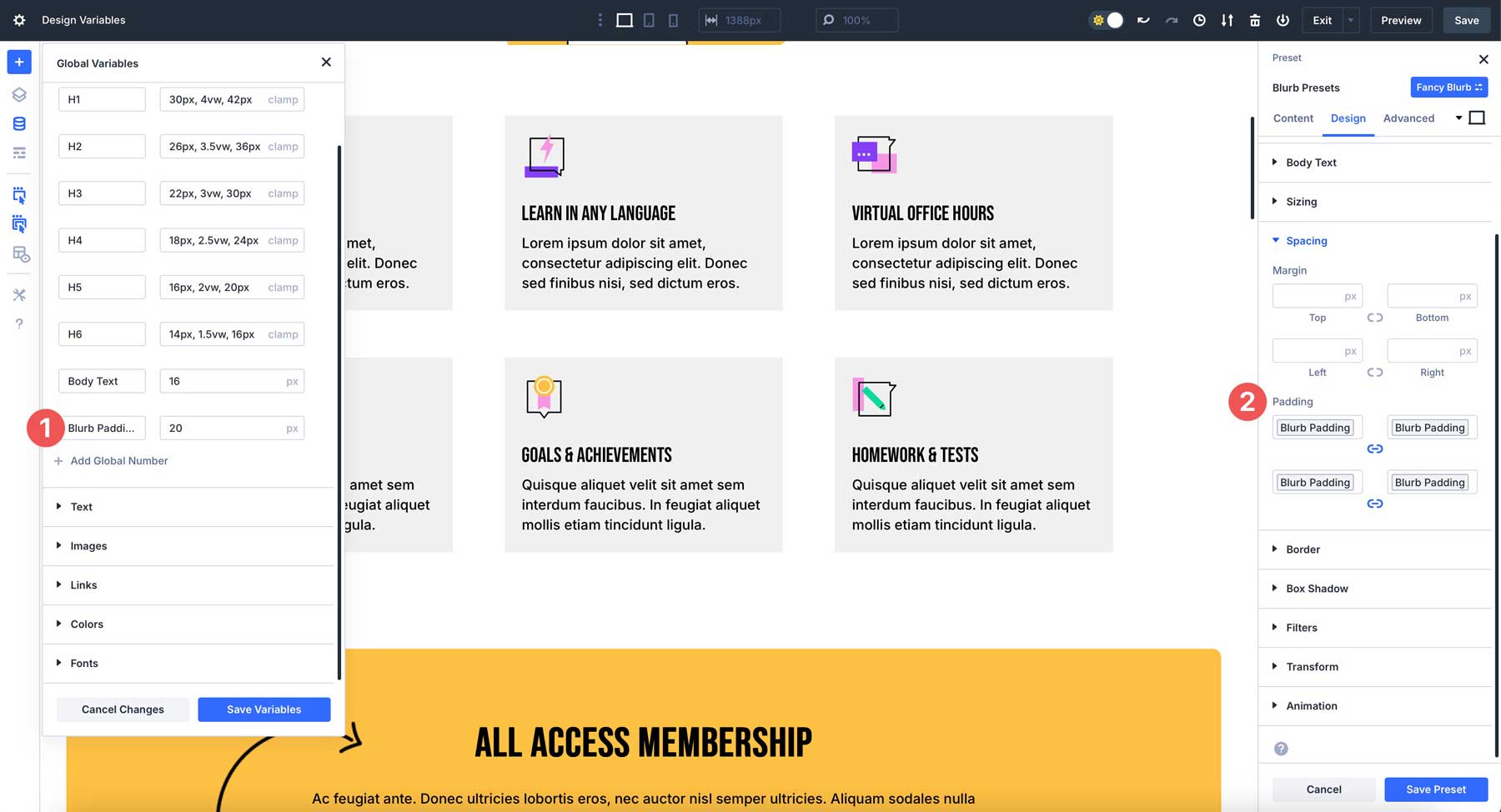Open the Advanced tab

(x=1409, y=118)
